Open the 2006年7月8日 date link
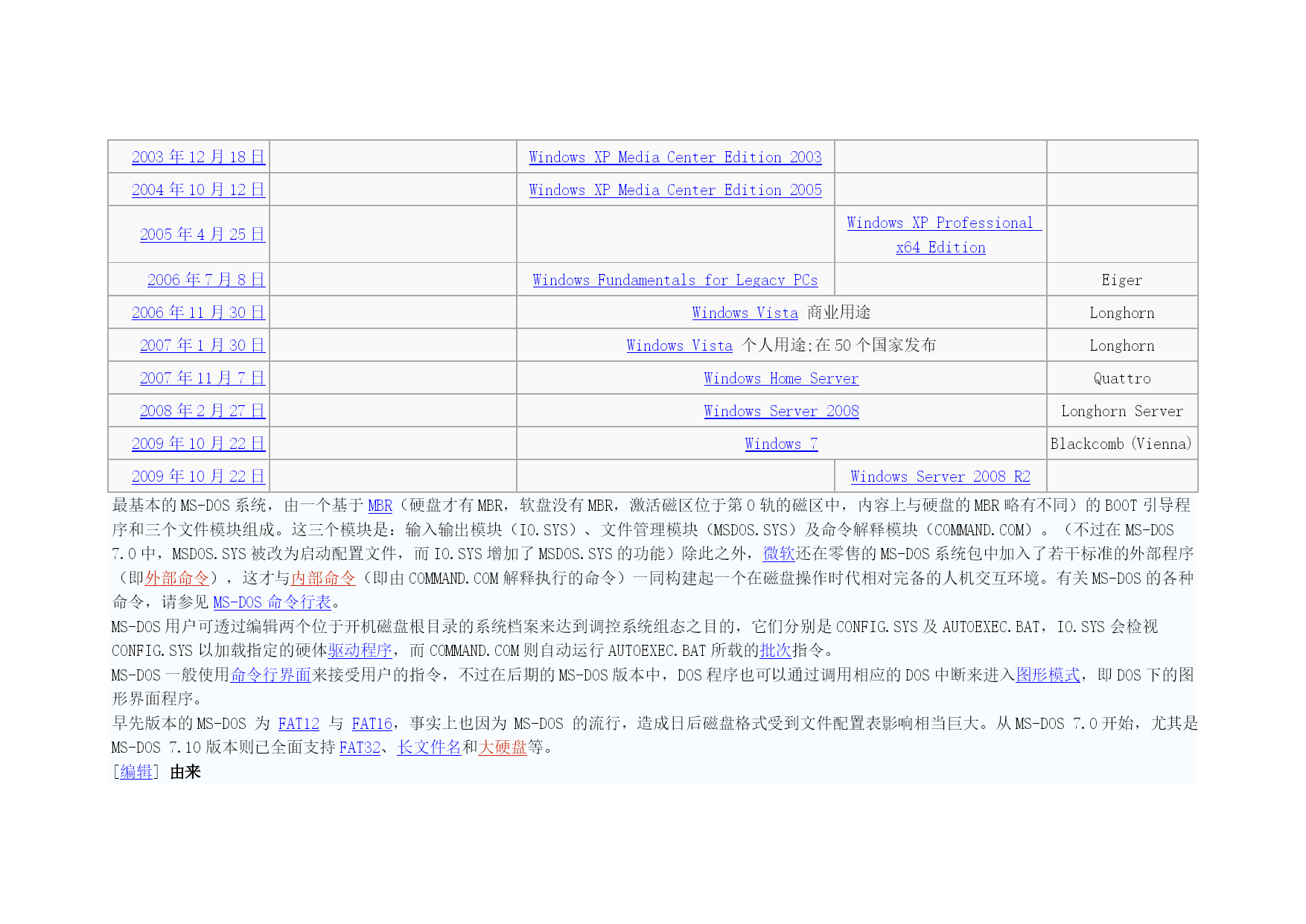 (x=206, y=280)
